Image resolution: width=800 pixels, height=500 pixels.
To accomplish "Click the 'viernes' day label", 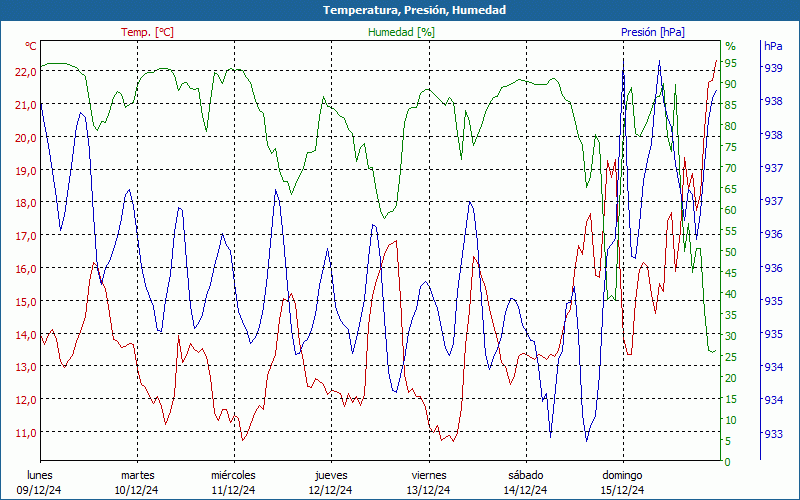I will [429, 475].
